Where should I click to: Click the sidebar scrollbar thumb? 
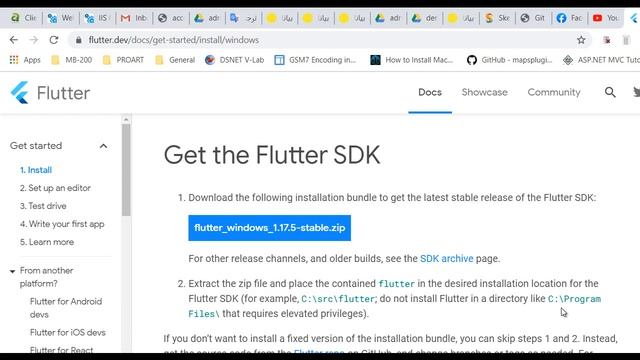click(x=126, y=170)
